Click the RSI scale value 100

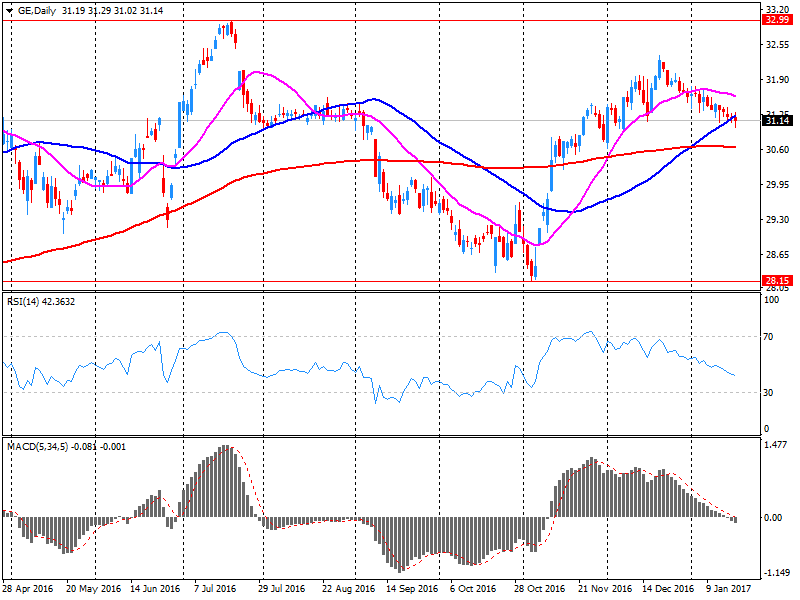pos(771,299)
